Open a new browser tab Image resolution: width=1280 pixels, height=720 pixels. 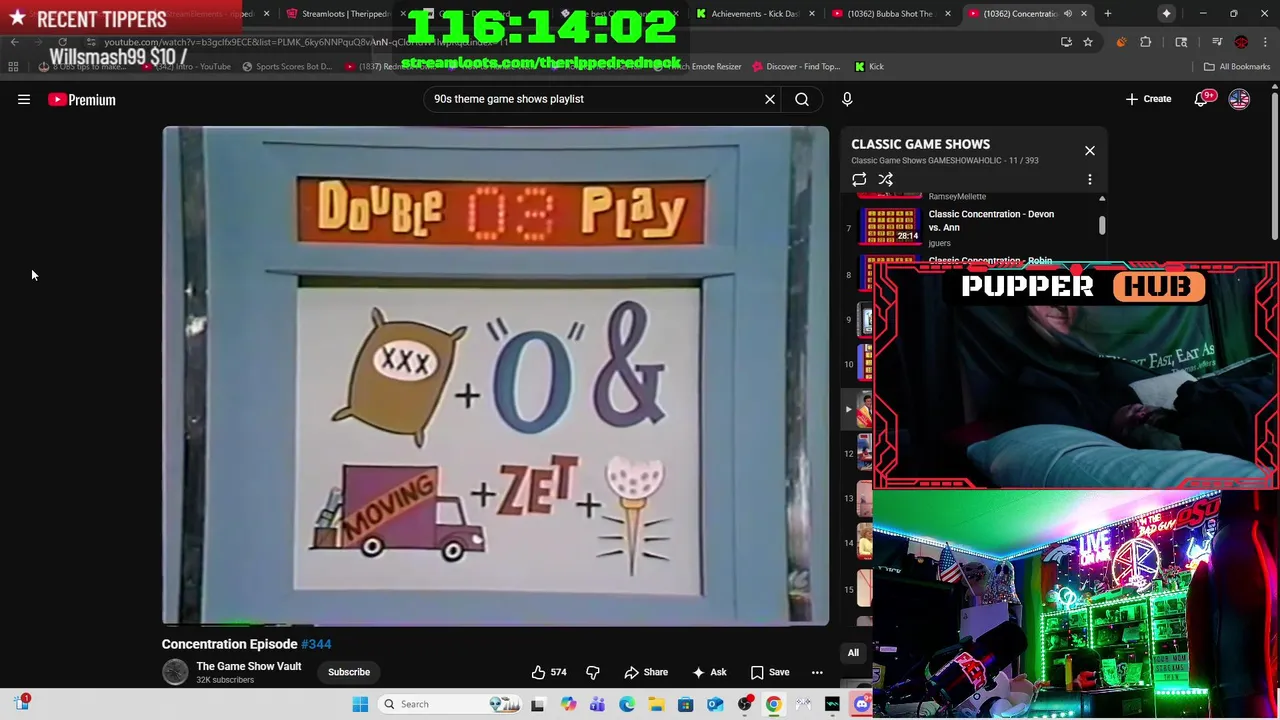pyautogui.click(x=1108, y=14)
